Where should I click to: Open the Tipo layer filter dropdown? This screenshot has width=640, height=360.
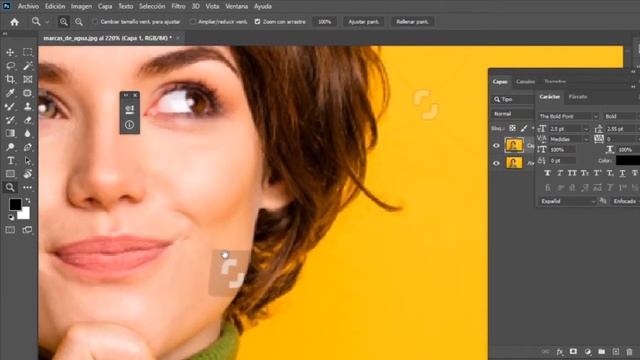pos(513,99)
